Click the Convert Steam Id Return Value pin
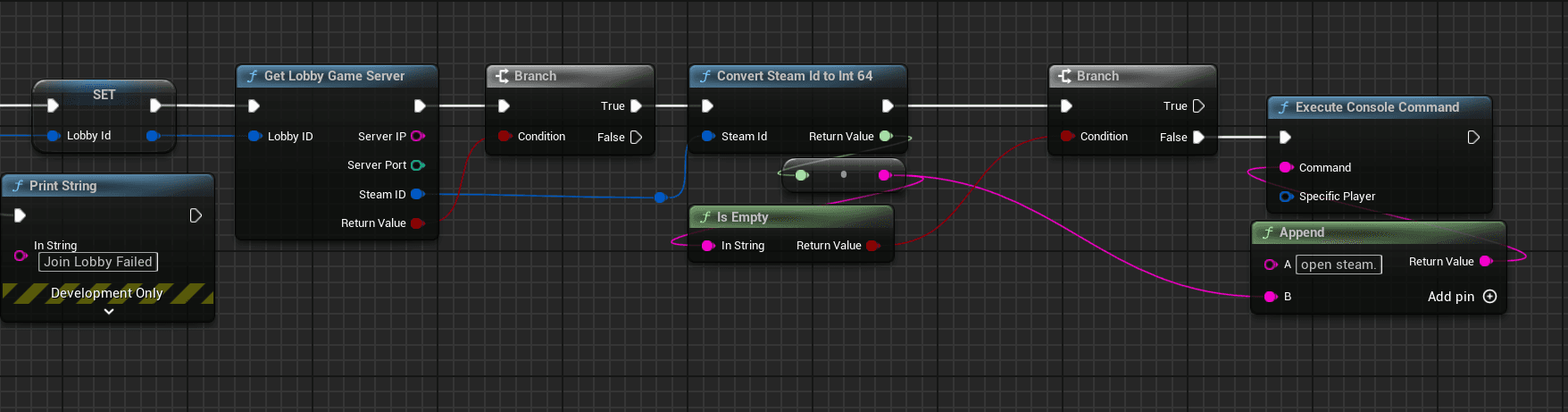 (886, 136)
